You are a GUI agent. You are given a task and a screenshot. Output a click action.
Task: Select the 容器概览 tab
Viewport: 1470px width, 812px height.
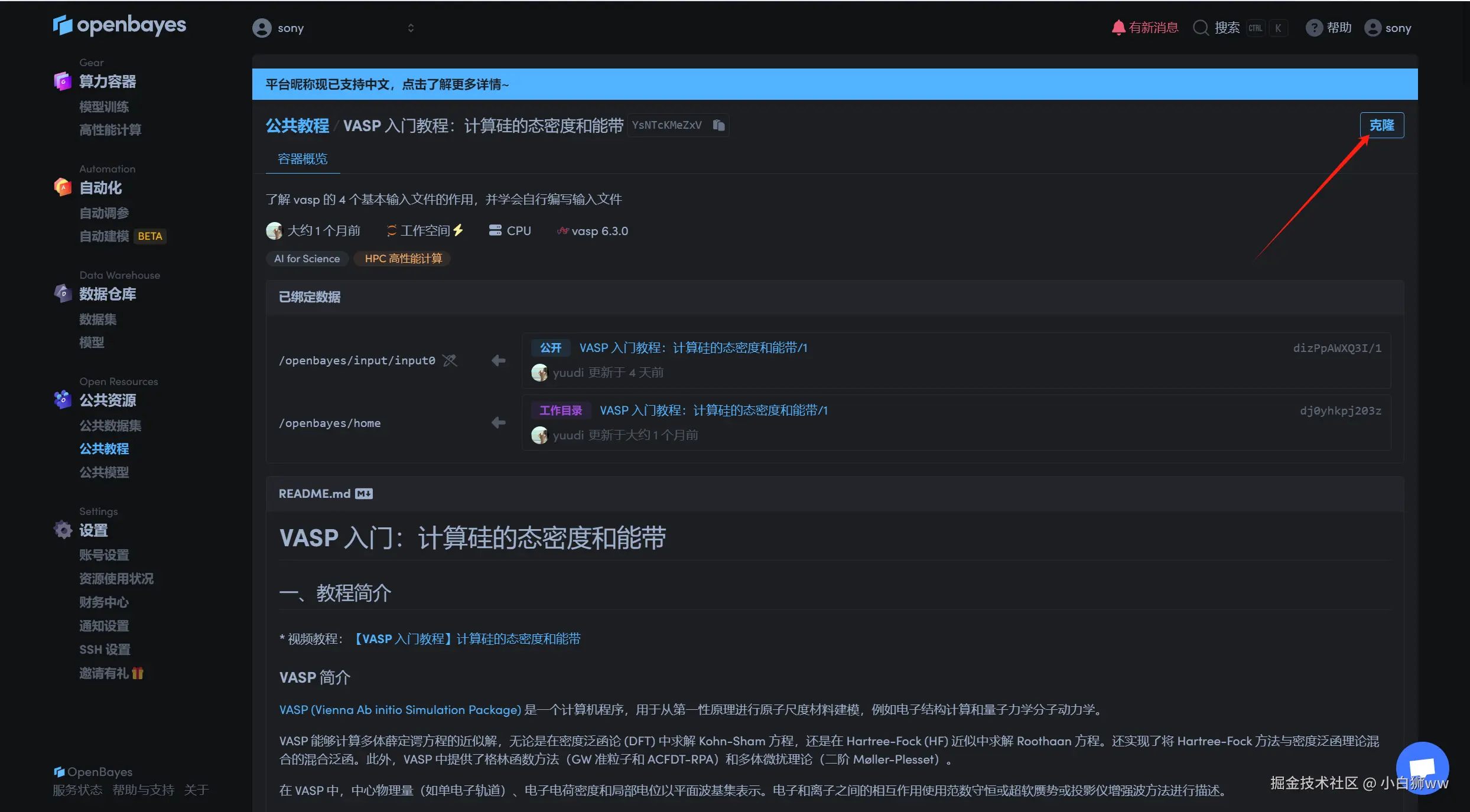pos(303,159)
